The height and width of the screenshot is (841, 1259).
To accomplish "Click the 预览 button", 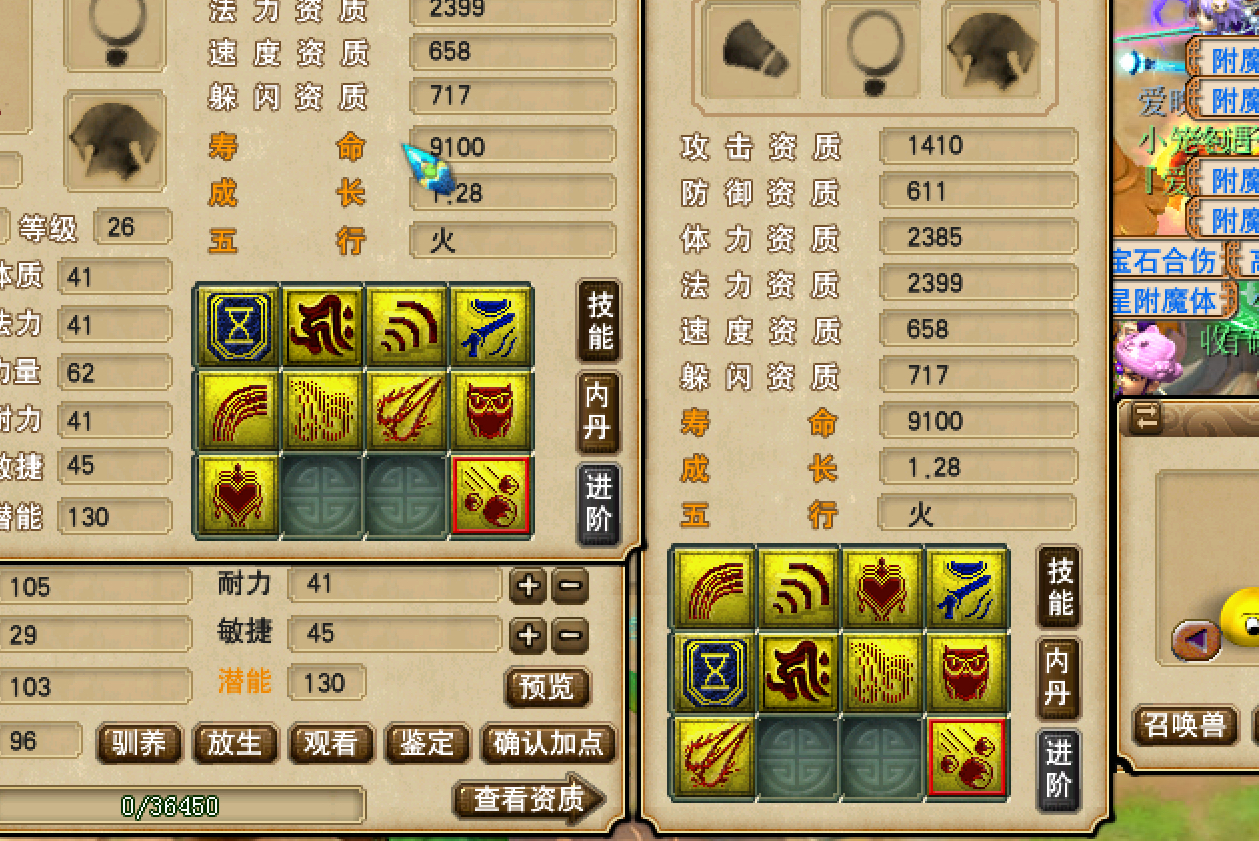I will click(547, 687).
